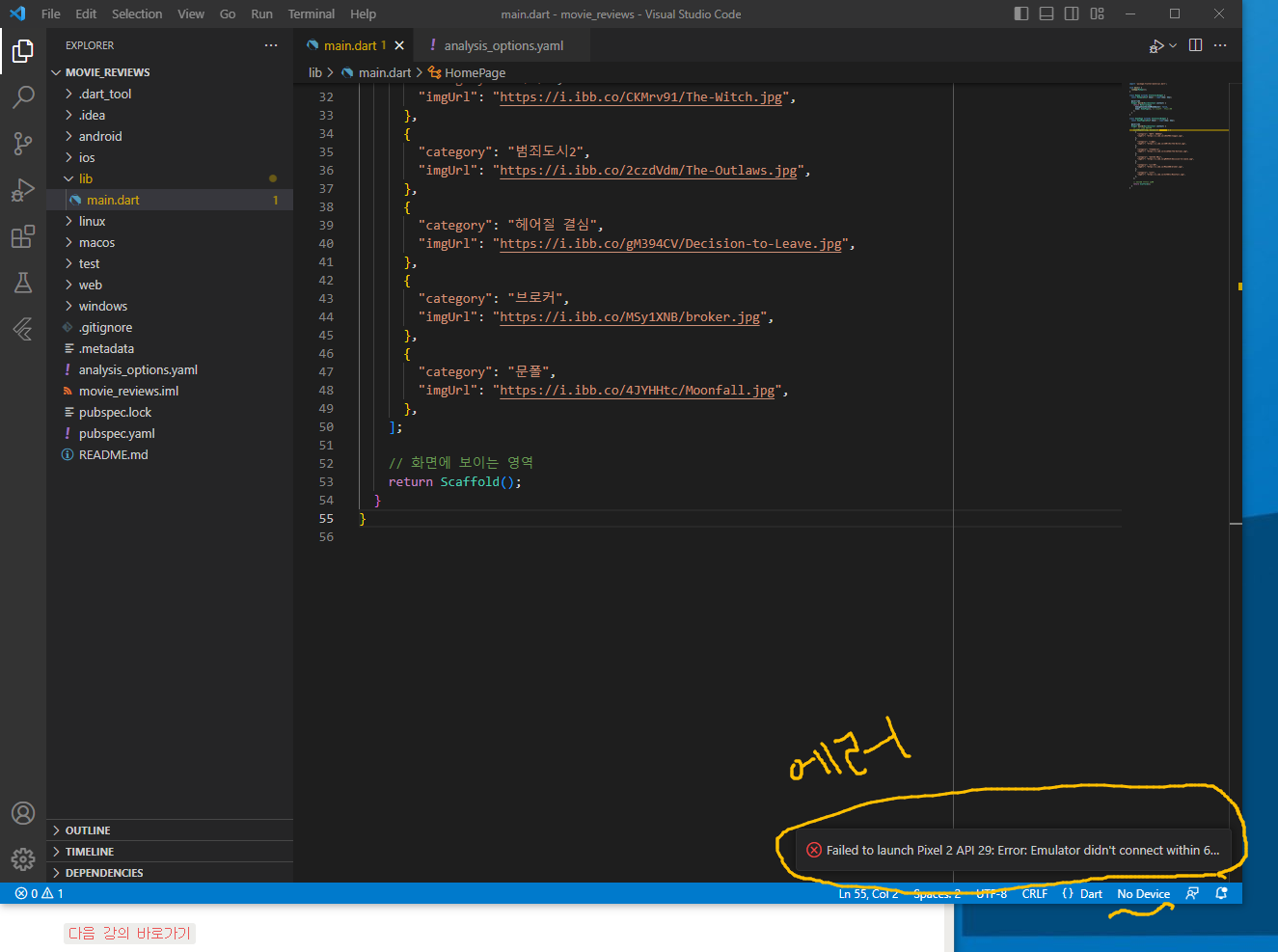Open the Explorer view in activity bar
The height and width of the screenshot is (952, 1278).
[x=23, y=50]
